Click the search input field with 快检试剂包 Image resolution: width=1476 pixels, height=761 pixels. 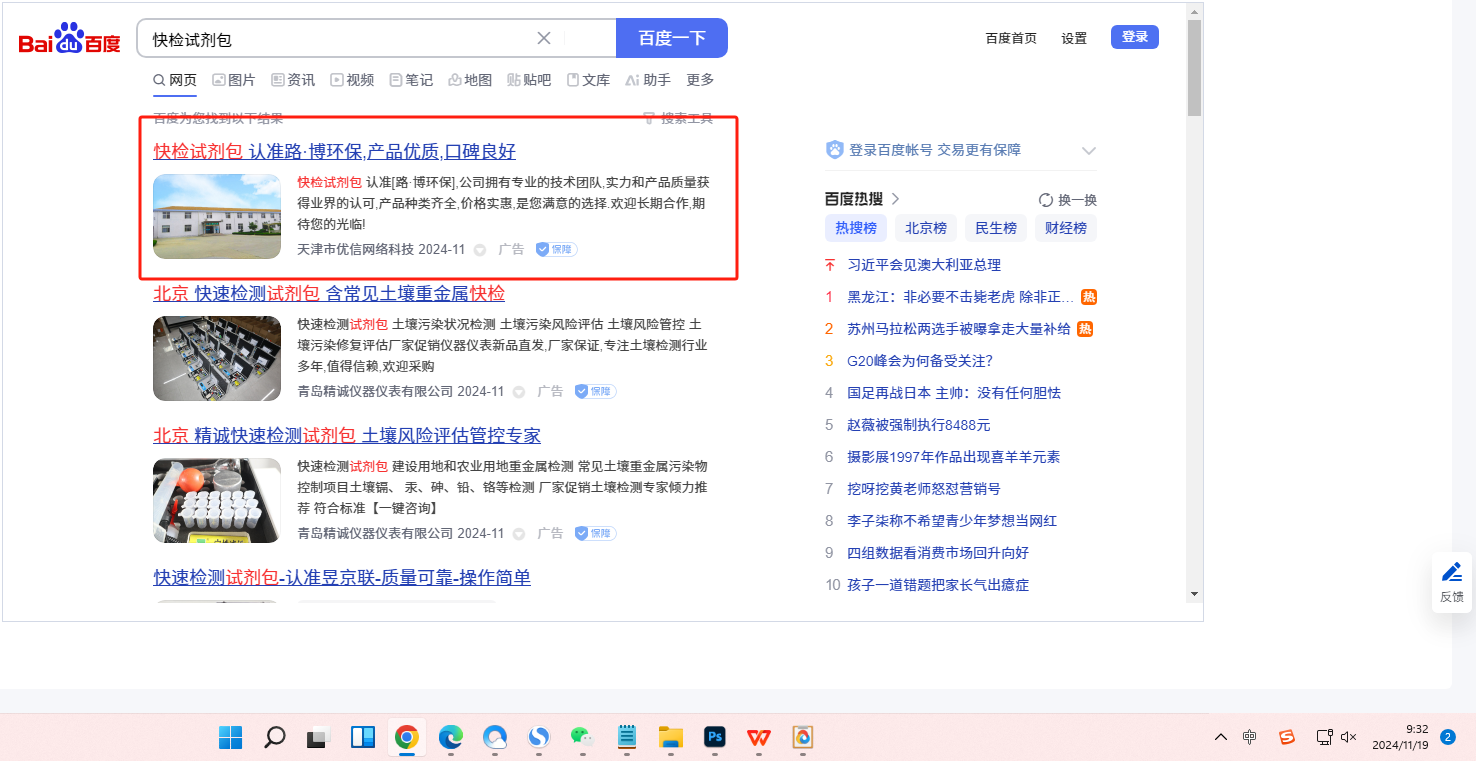pyautogui.click(x=340, y=39)
